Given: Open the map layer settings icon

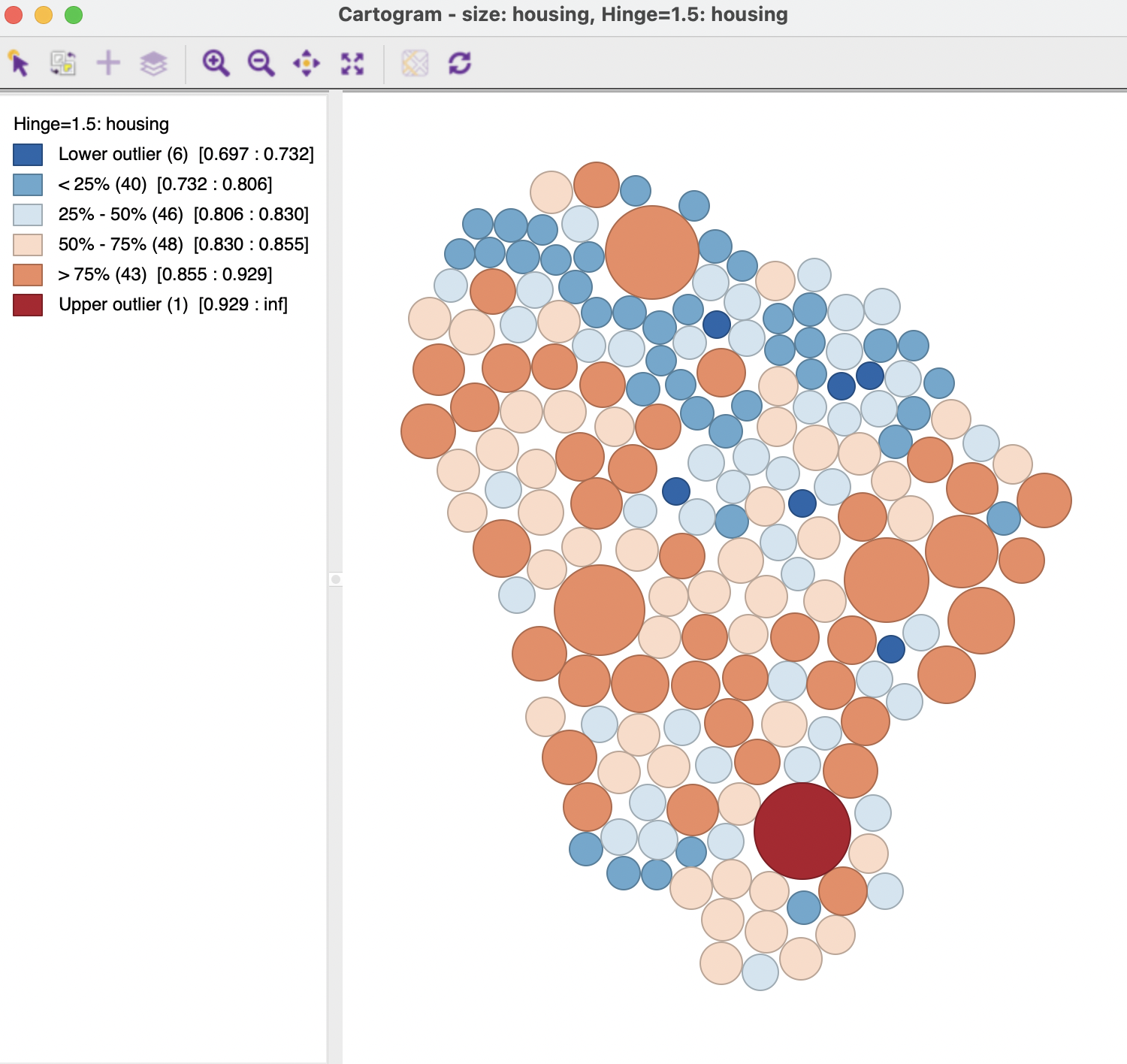Looking at the screenshot, I should click(x=153, y=63).
